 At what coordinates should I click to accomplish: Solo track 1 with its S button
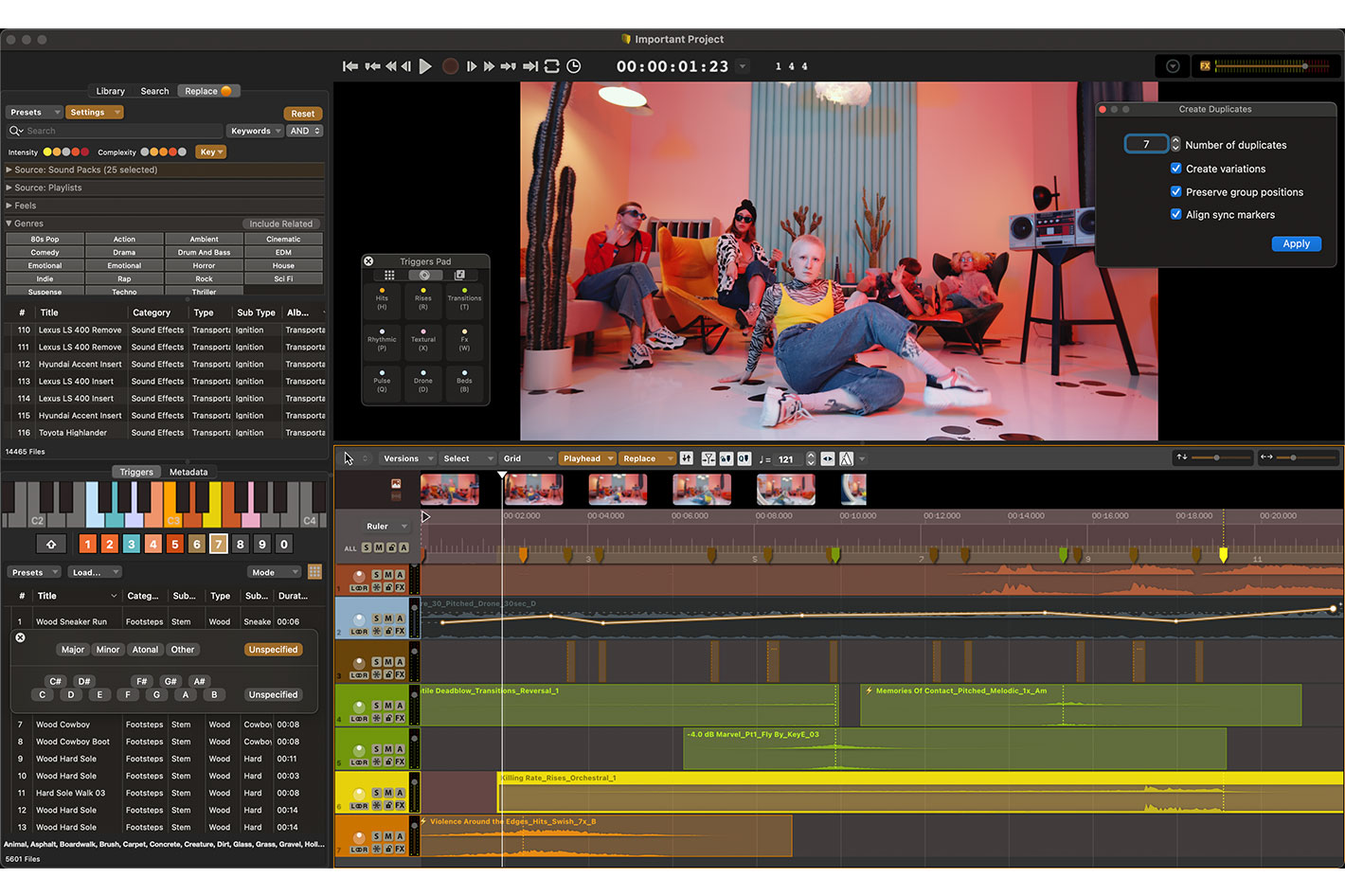click(376, 575)
